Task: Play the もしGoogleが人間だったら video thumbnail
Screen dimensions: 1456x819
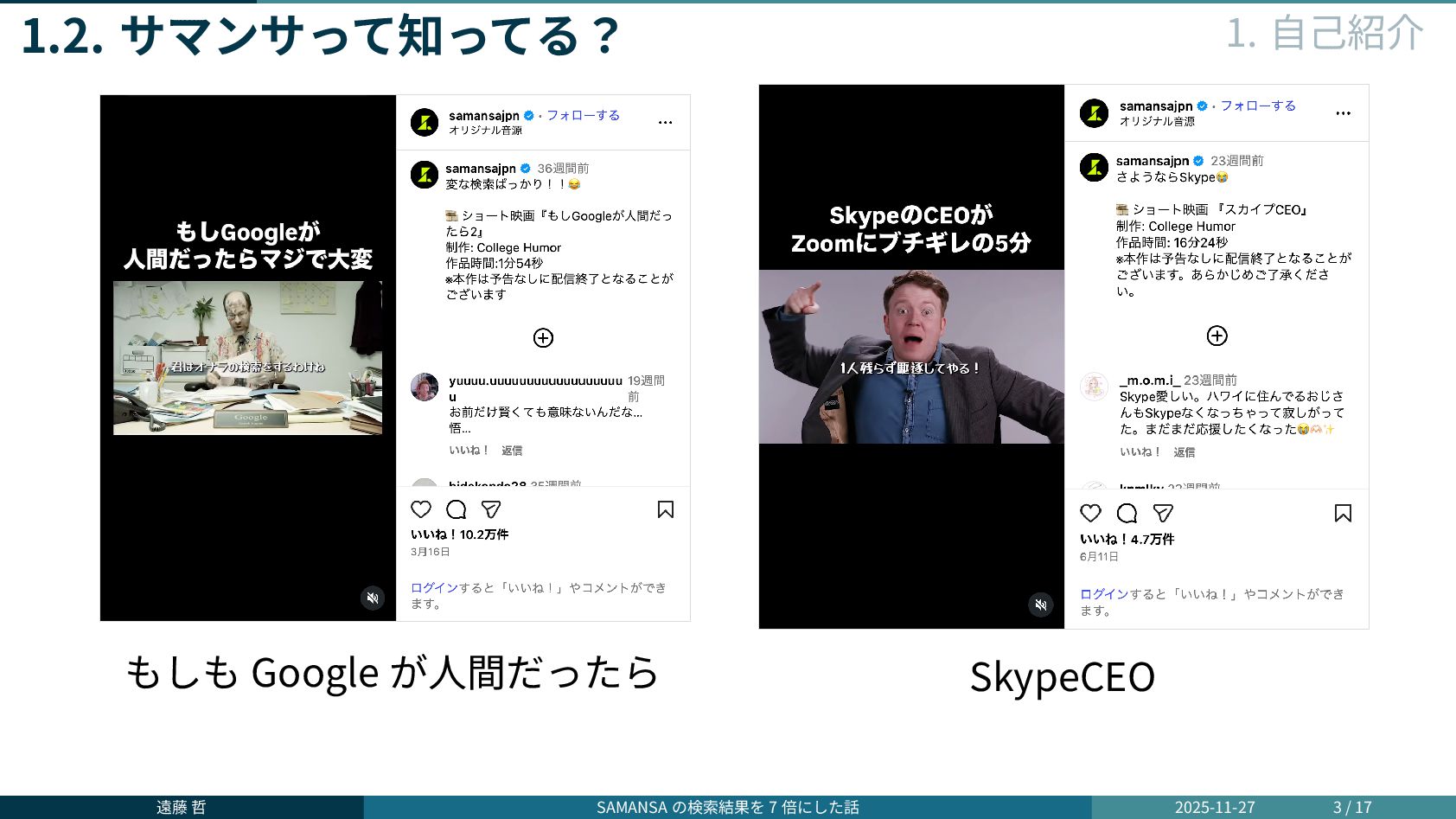Action: pyautogui.click(x=248, y=358)
